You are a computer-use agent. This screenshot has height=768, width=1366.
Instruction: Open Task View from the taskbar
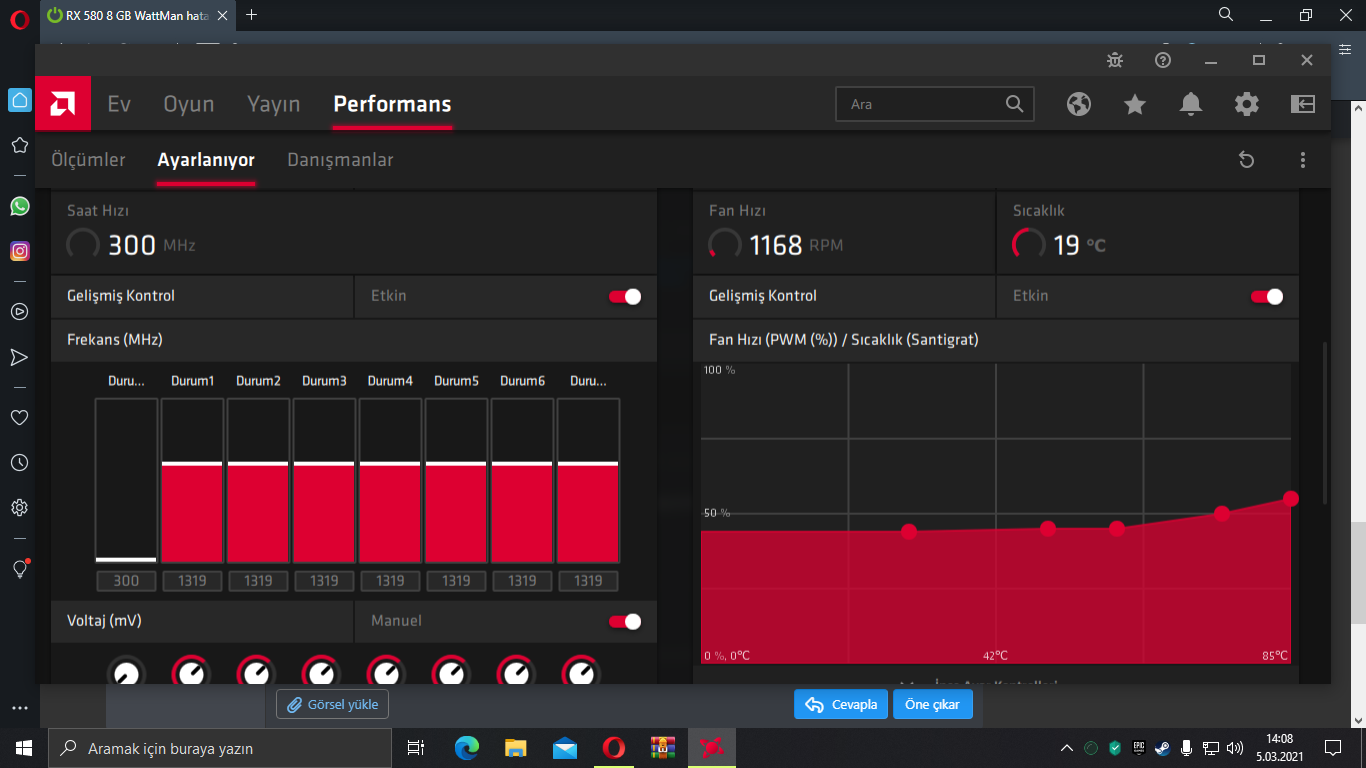click(416, 748)
